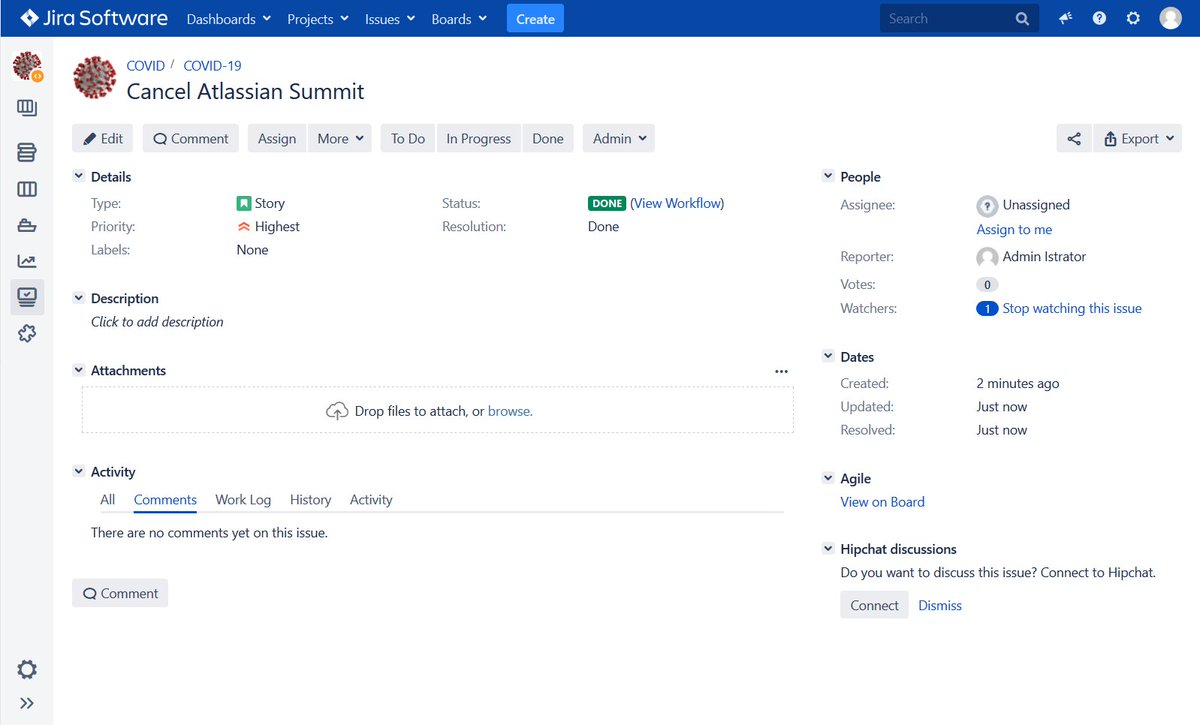Open the Kanban board sidebar icon
The width and height of the screenshot is (1200, 725).
coord(27,108)
